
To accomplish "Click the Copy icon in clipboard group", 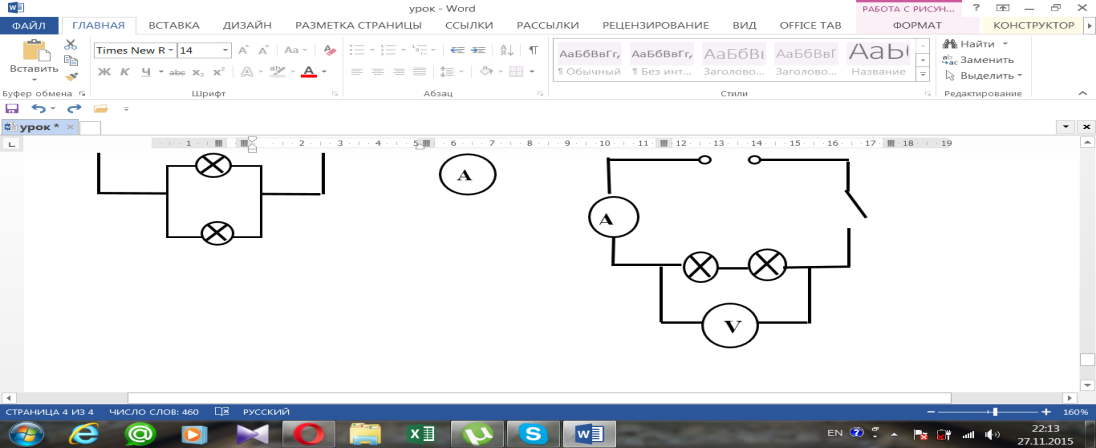I will click(71, 60).
